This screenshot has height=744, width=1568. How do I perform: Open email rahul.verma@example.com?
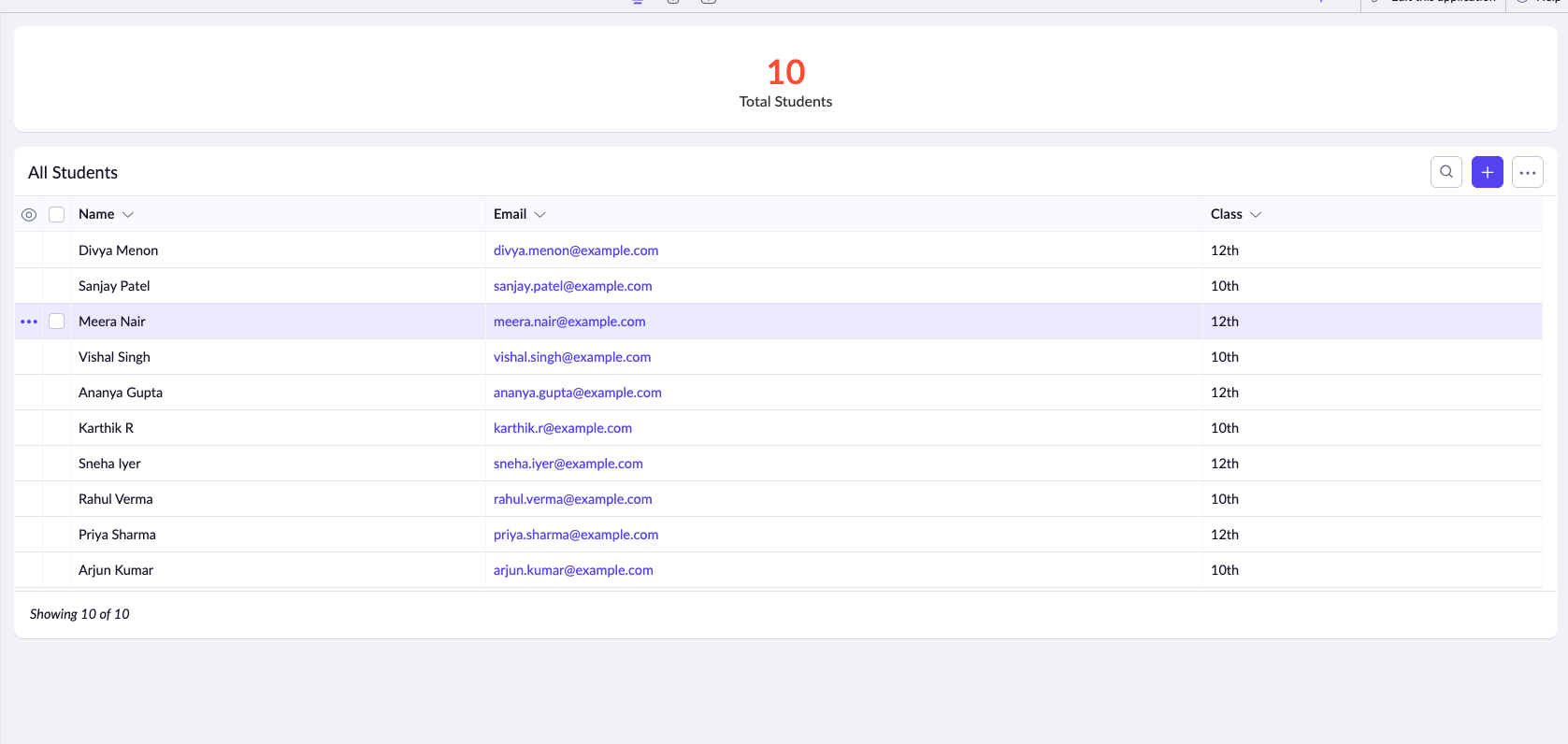pos(573,499)
